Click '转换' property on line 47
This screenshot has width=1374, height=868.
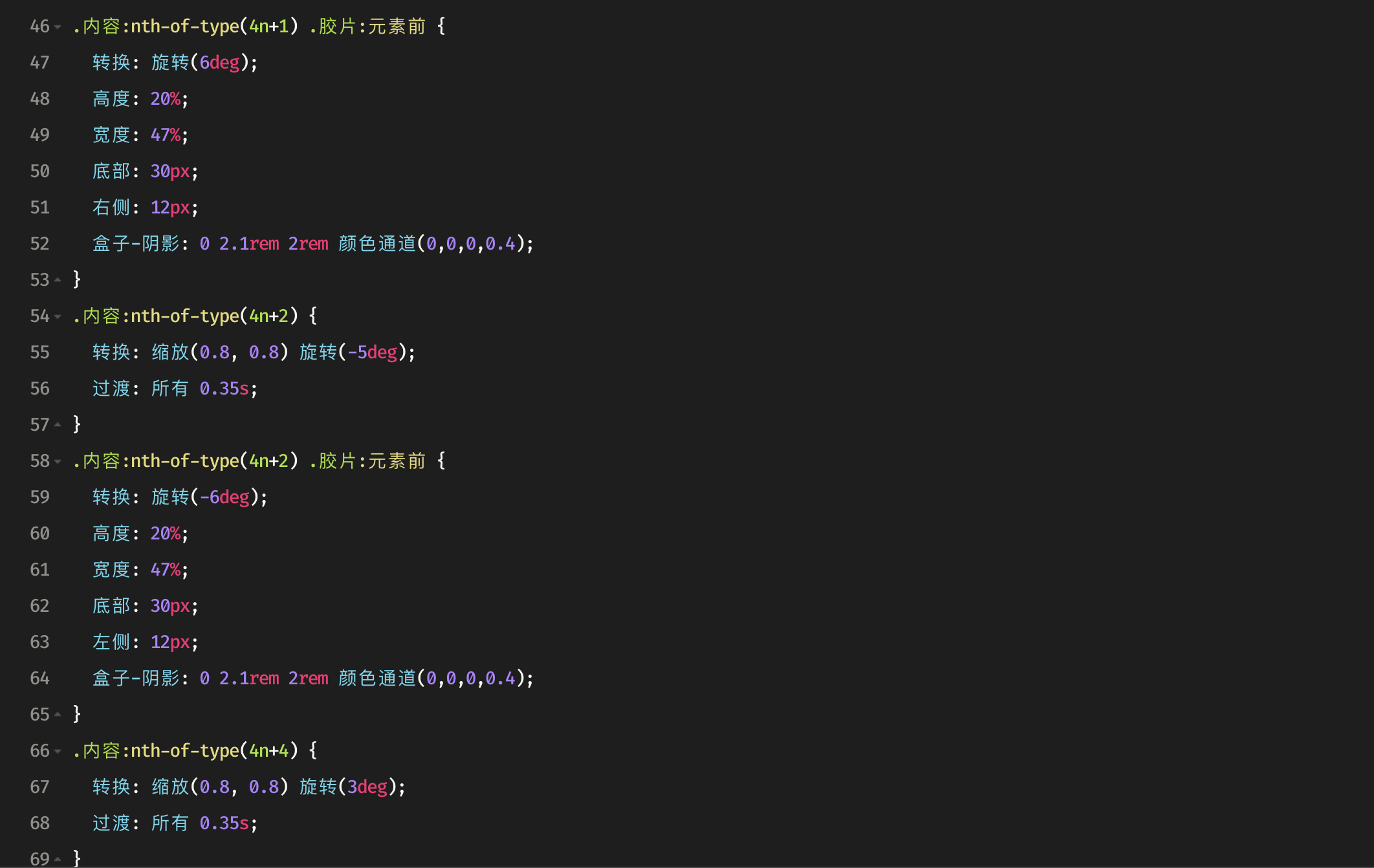pyautogui.click(x=111, y=63)
